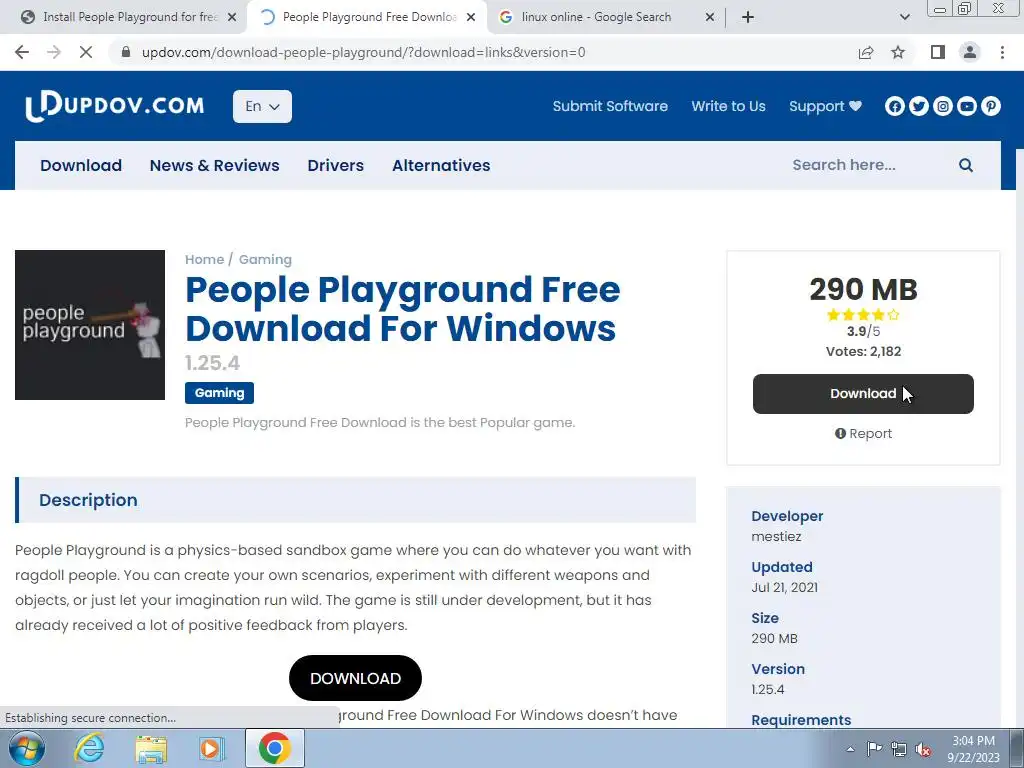Open Action Center flag tray icon

coord(874,749)
